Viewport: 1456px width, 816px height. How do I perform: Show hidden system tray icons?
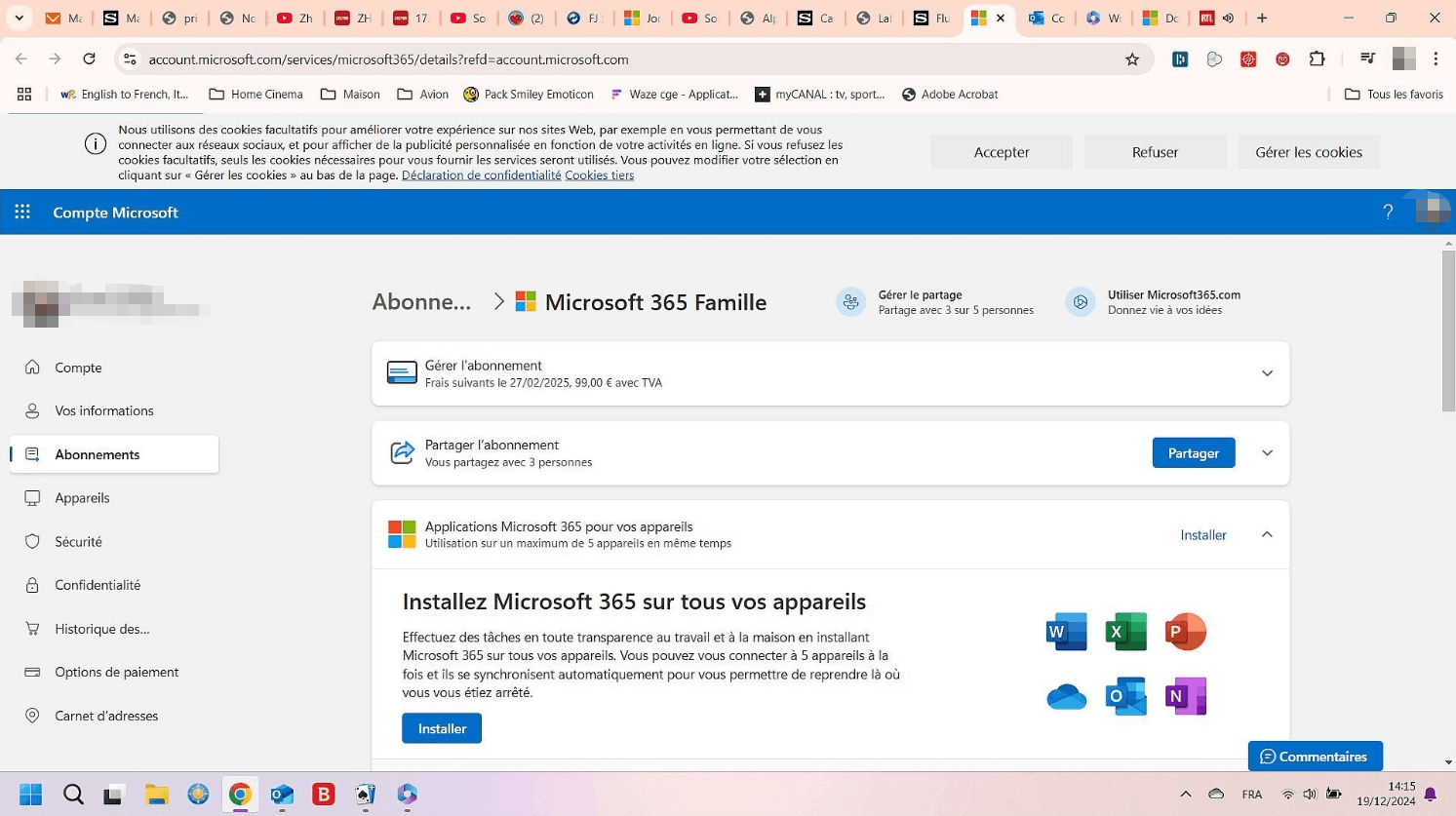click(1186, 795)
